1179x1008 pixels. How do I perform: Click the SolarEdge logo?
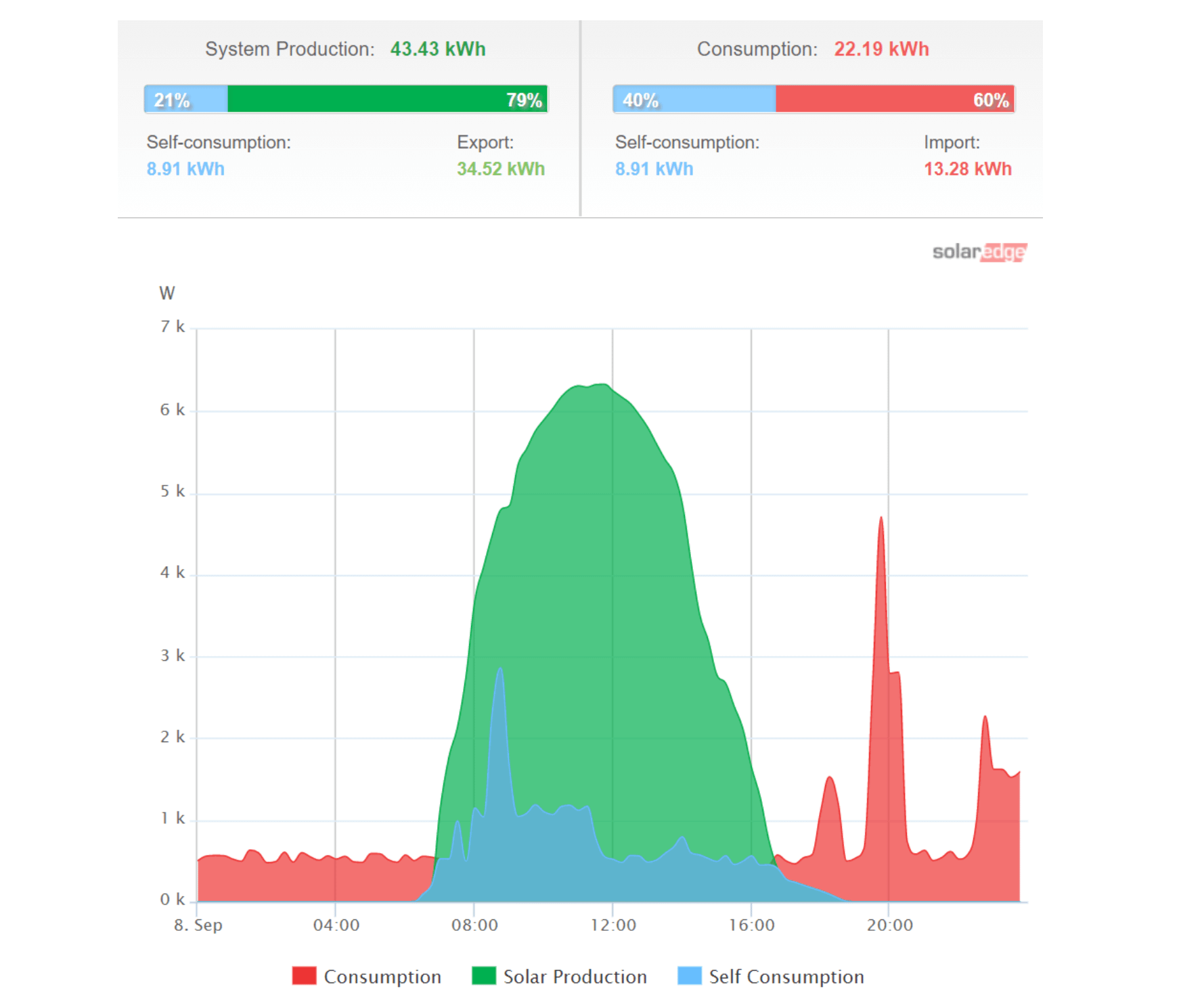pyautogui.click(x=979, y=252)
